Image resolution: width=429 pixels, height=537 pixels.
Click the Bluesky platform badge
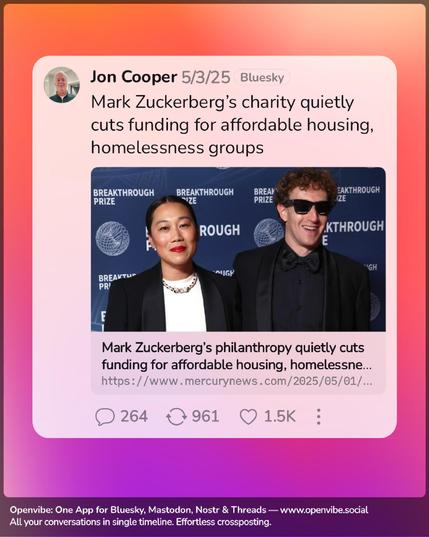point(262,77)
